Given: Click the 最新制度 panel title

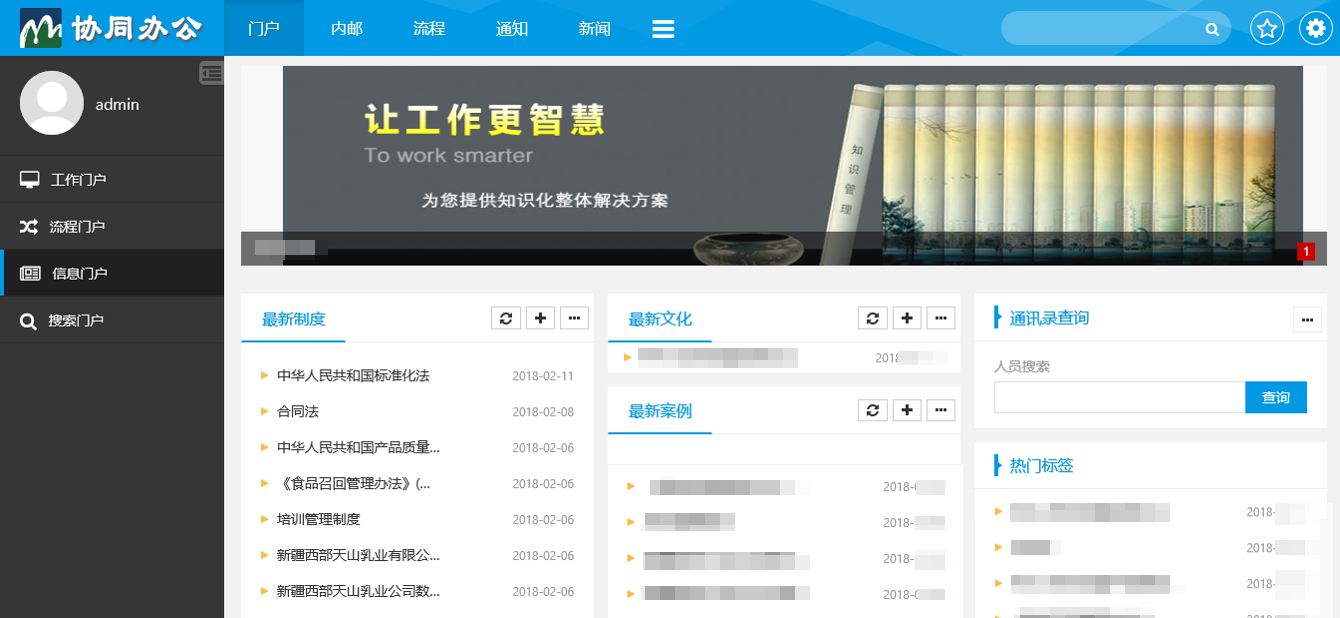Looking at the screenshot, I should point(294,319).
